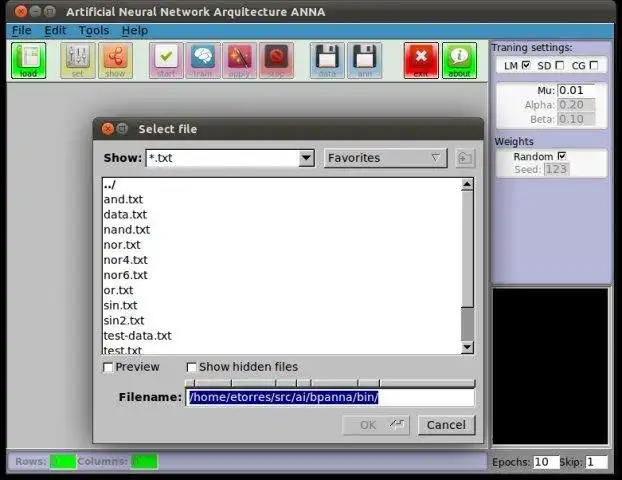This screenshot has width=622, height=480.
Task: Expand the Favorites dropdown
Action: 386,158
